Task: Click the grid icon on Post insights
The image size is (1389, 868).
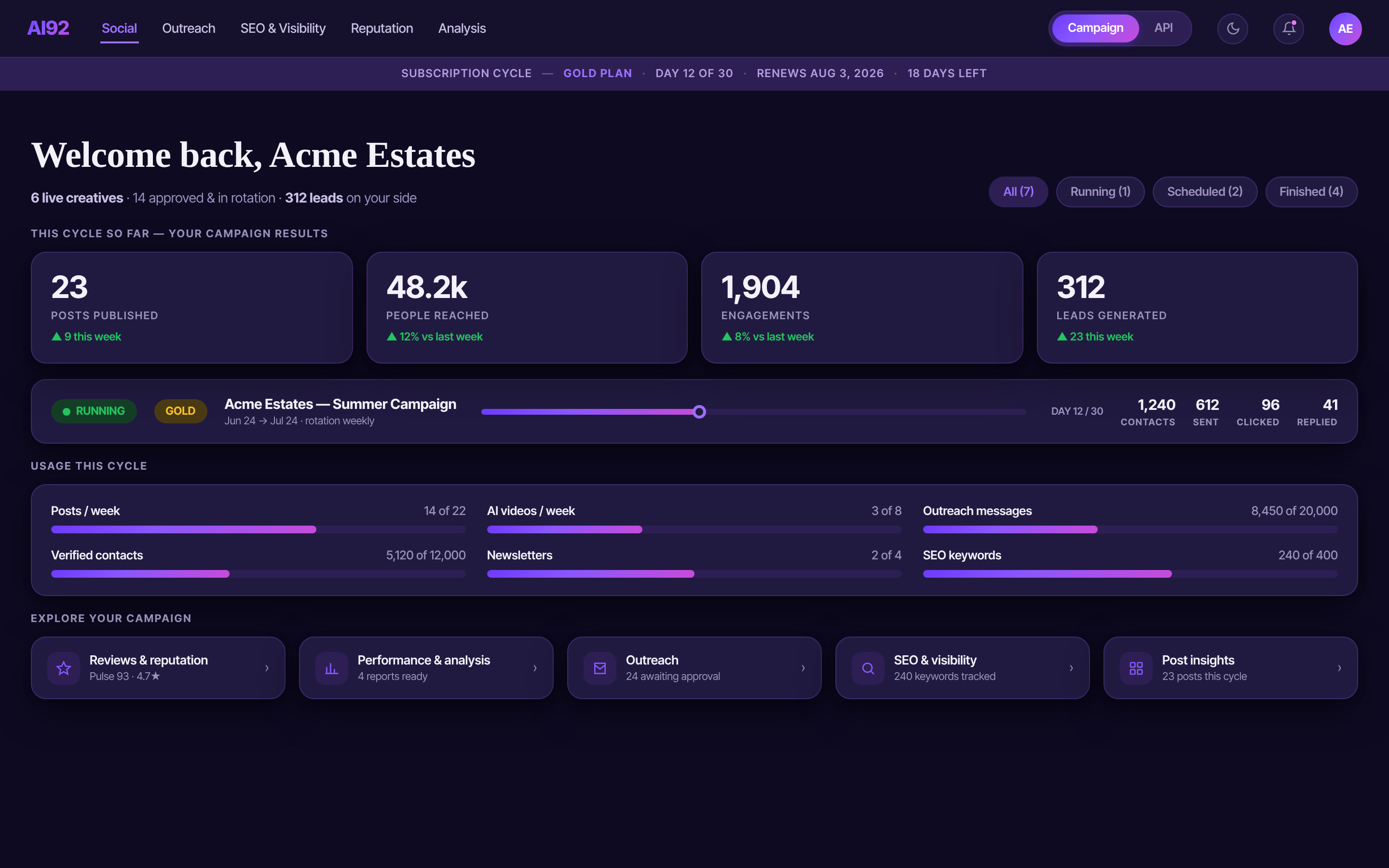Action: coord(1136,668)
